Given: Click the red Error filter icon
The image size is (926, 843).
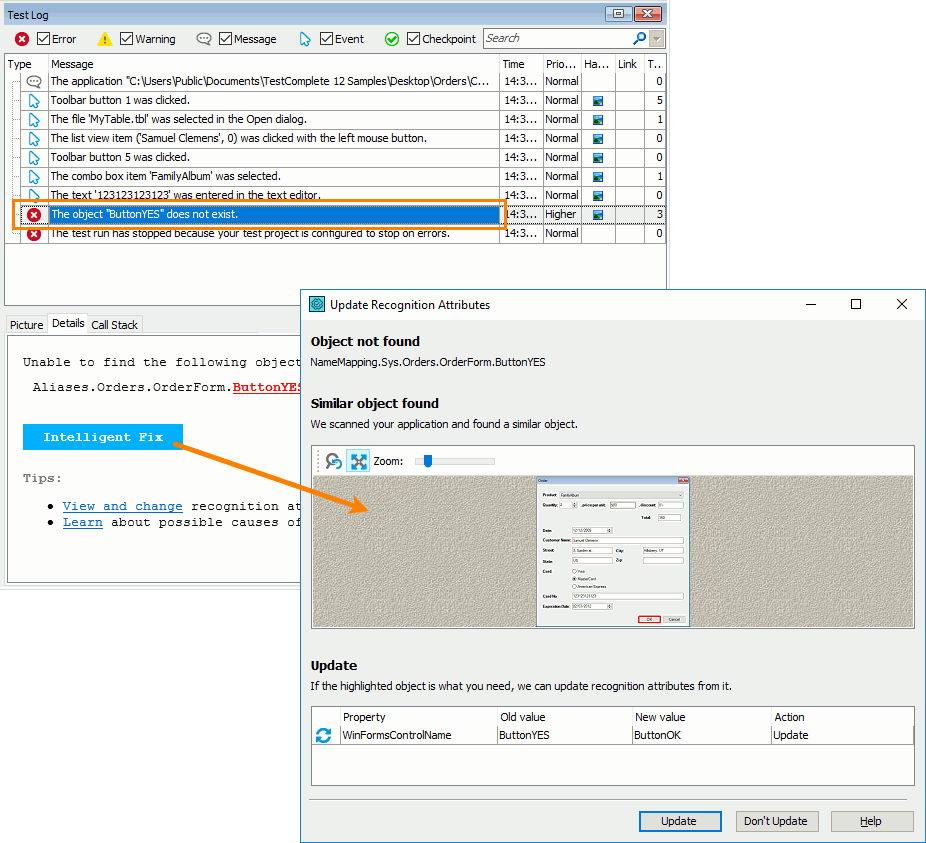Looking at the screenshot, I should pyautogui.click(x=23, y=39).
